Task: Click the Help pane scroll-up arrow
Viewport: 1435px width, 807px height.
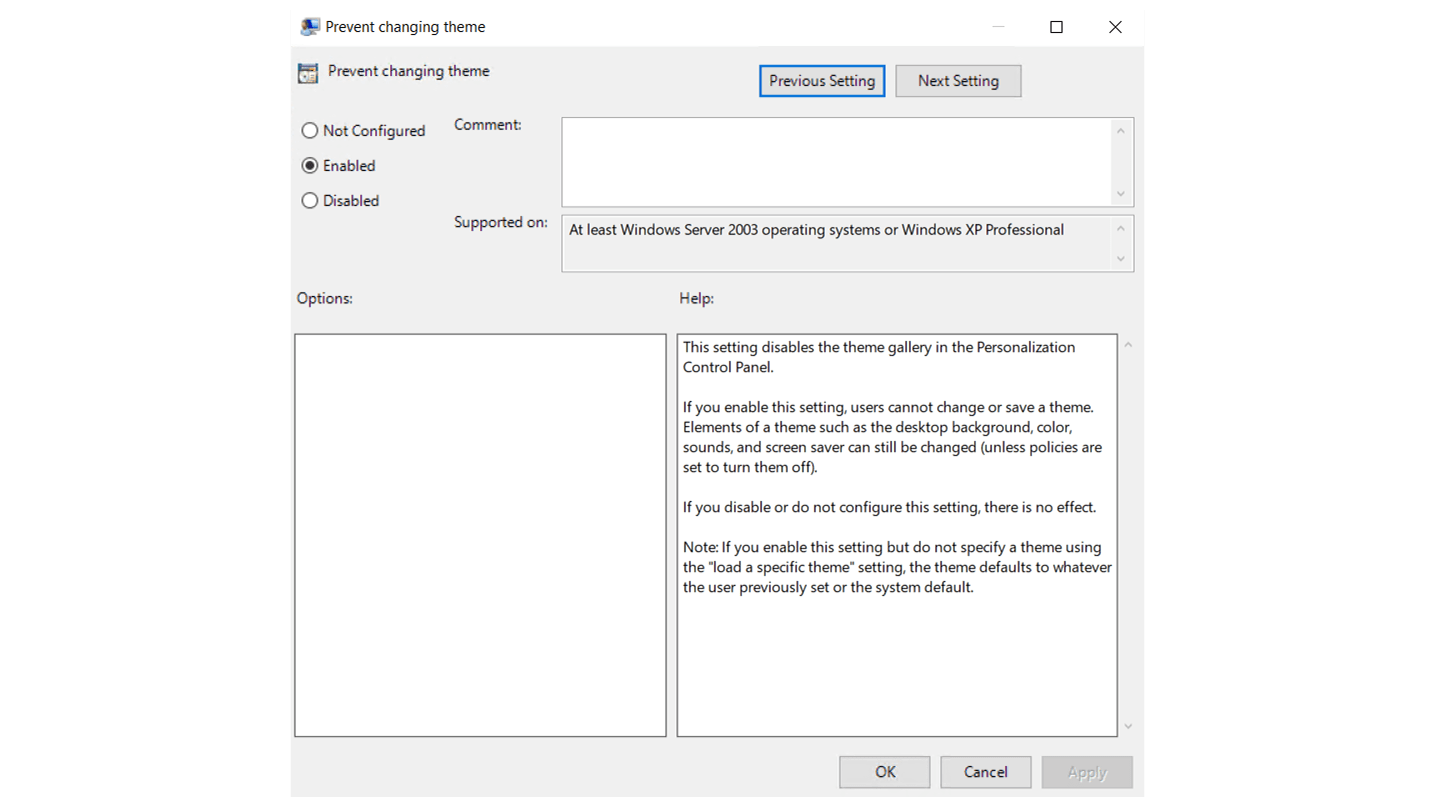Action: 1128,342
